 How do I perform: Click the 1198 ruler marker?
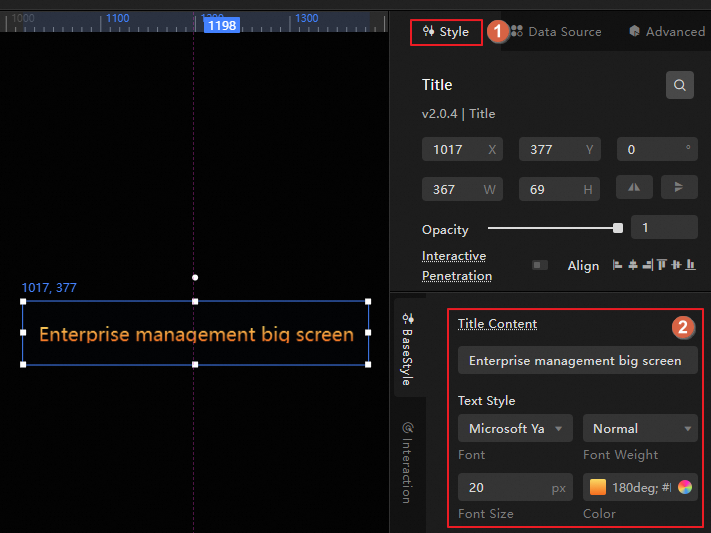(x=222, y=25)
